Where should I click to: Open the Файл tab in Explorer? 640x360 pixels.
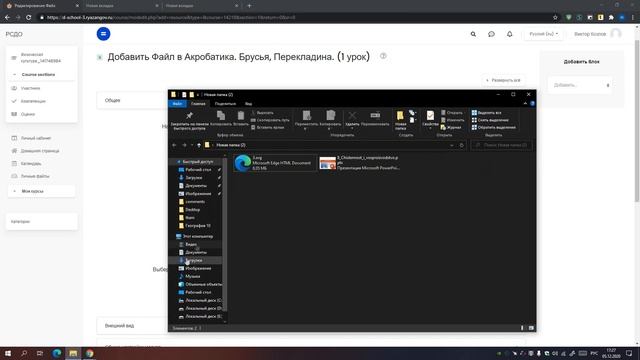177,104
